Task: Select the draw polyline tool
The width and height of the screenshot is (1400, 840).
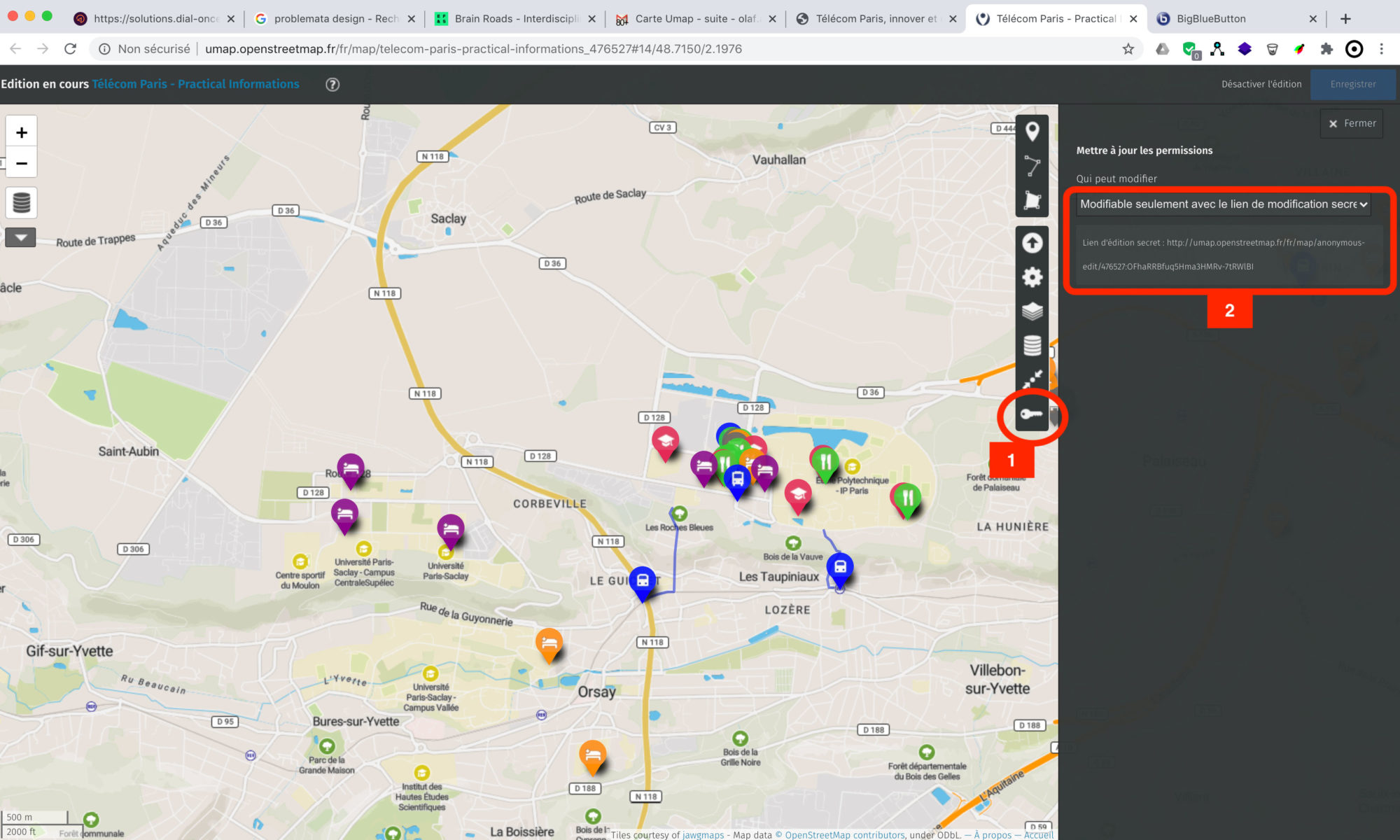Action: tap(1032, 166)
